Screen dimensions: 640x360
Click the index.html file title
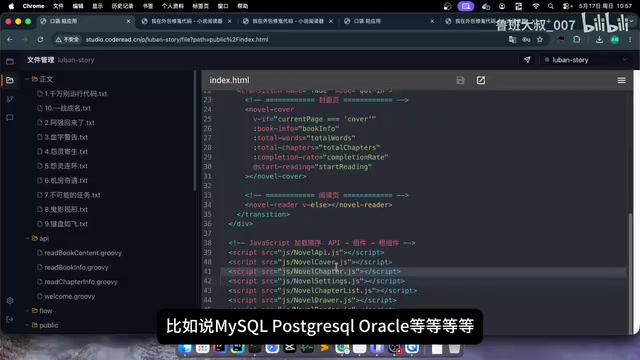pos(229,80)
